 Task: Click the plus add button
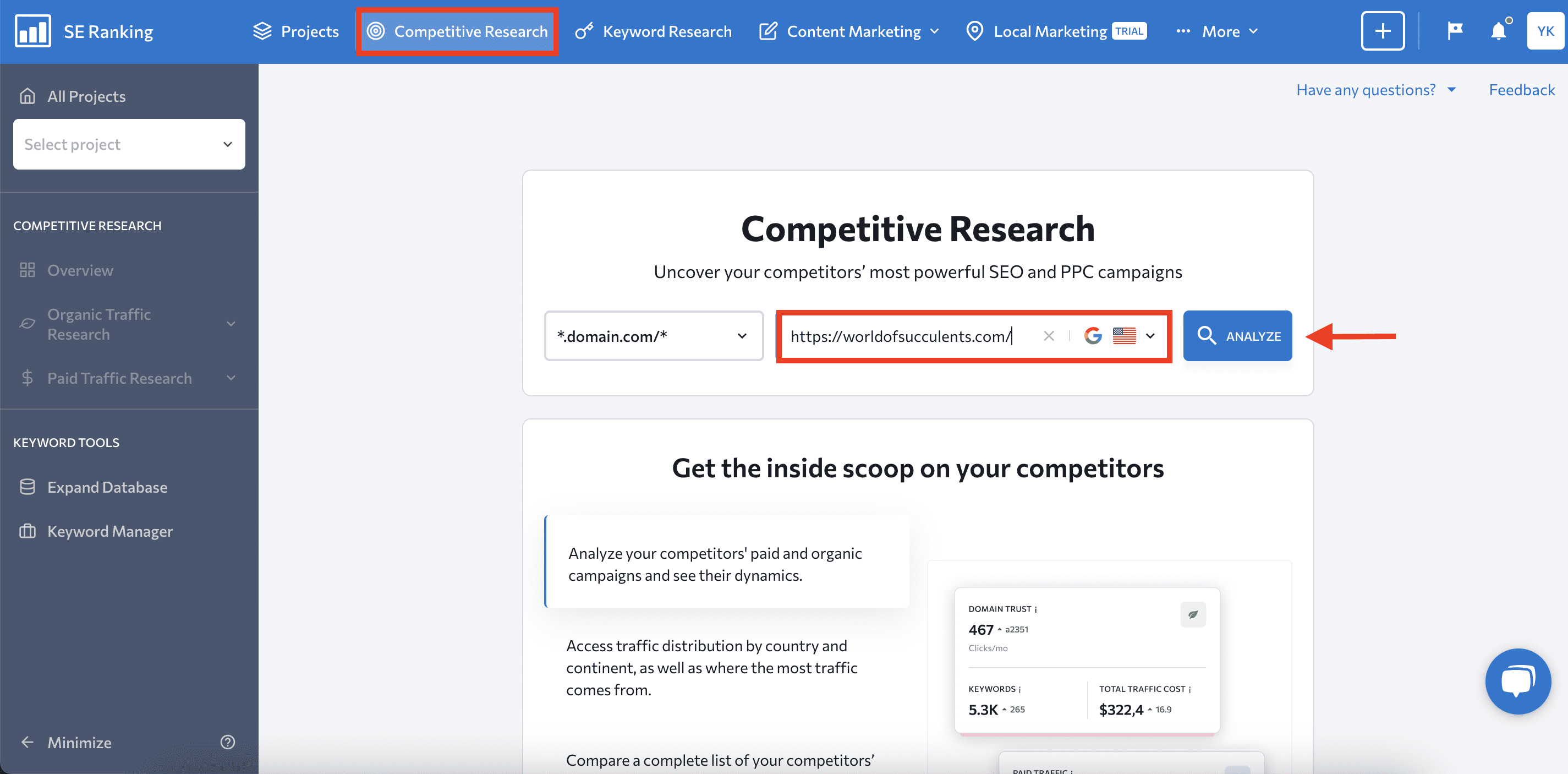(1383, 31)
